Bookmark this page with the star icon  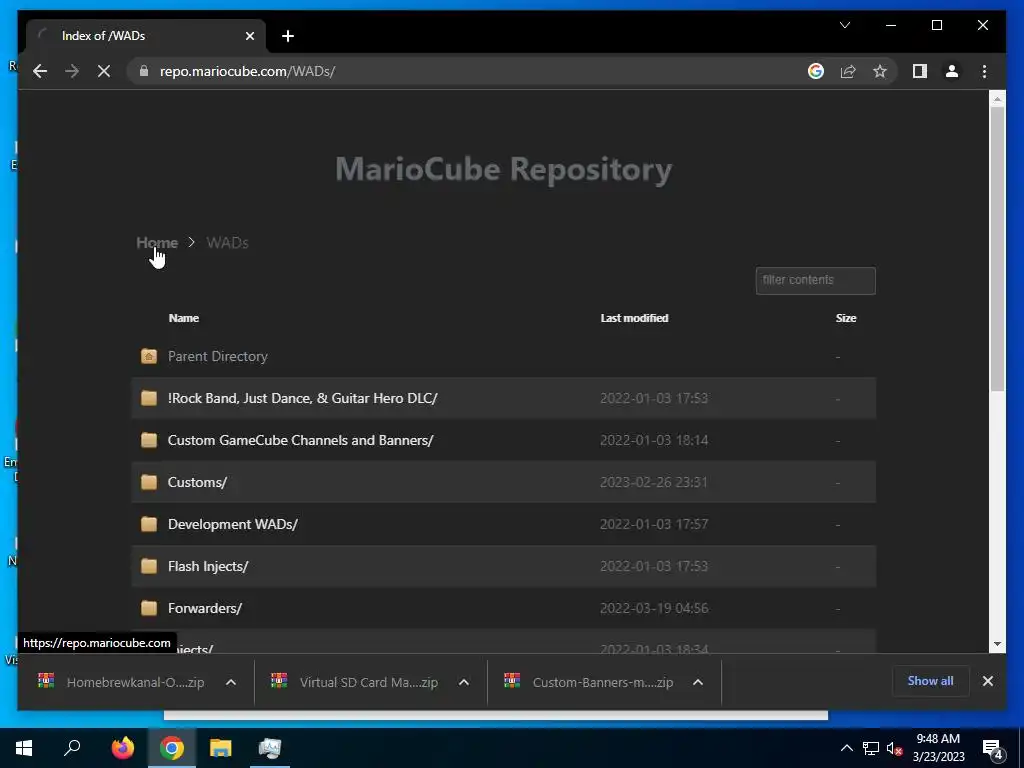coord(880,71)
